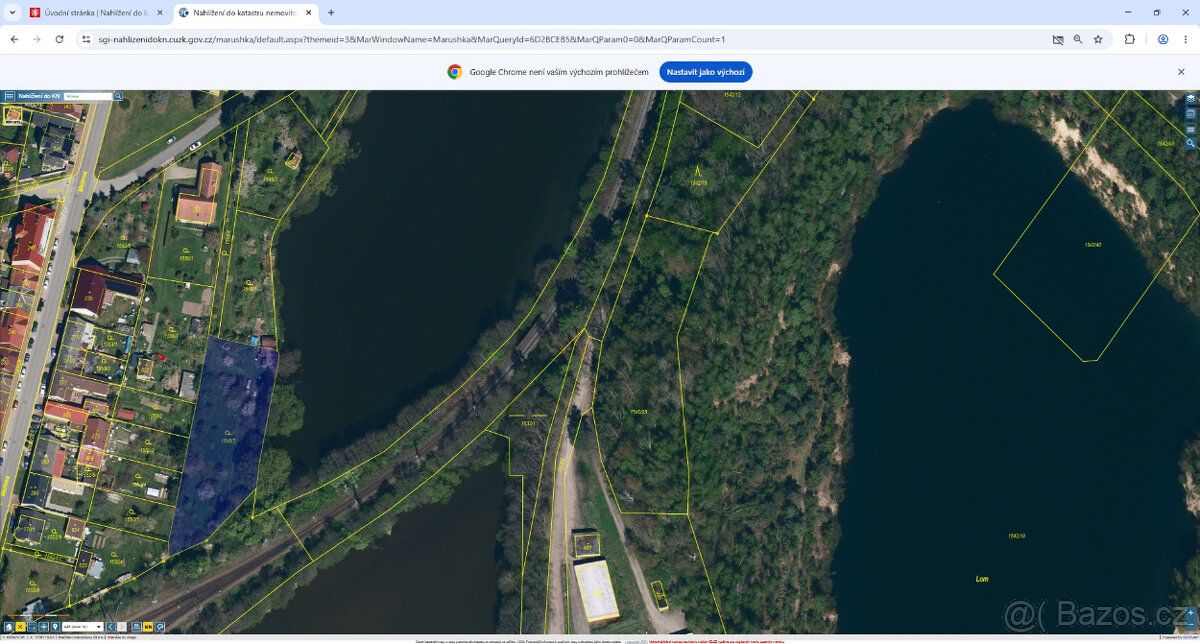Click the location pin tool in bottom toolbar
1200x644 pixels.
point(55,627)
